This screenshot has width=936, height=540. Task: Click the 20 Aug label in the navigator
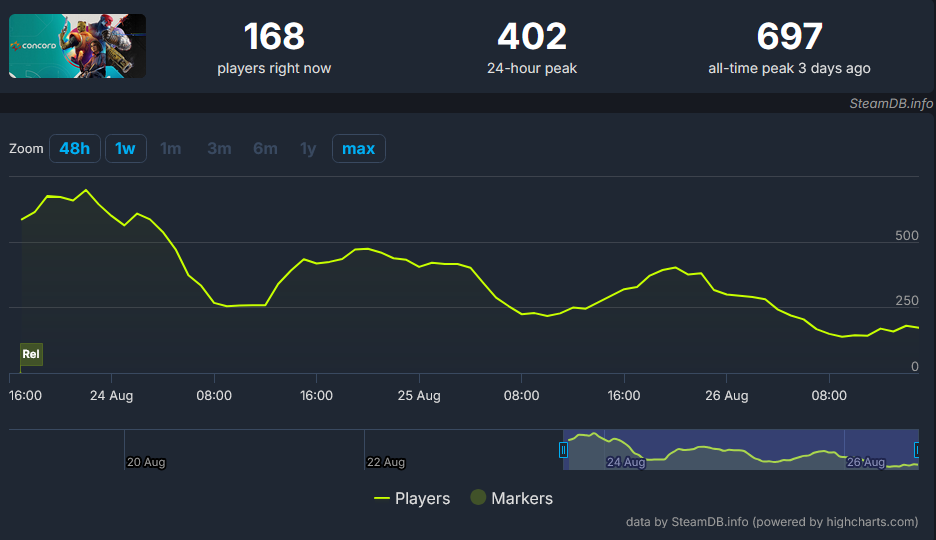click(146, 462)
